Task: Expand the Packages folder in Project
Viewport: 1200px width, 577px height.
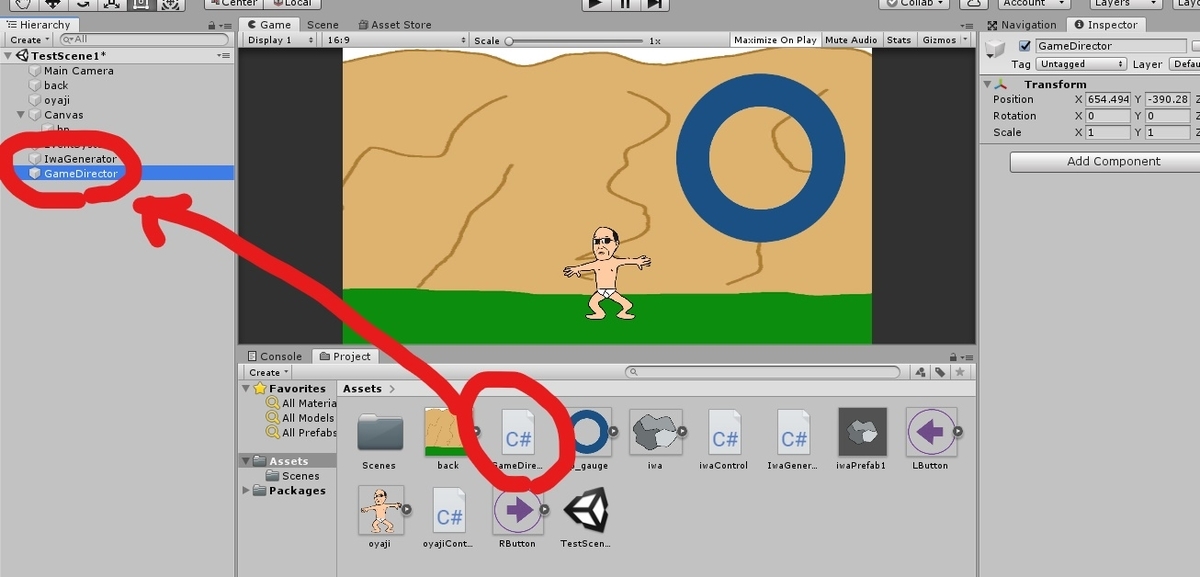Action: (x=246, y=491)
